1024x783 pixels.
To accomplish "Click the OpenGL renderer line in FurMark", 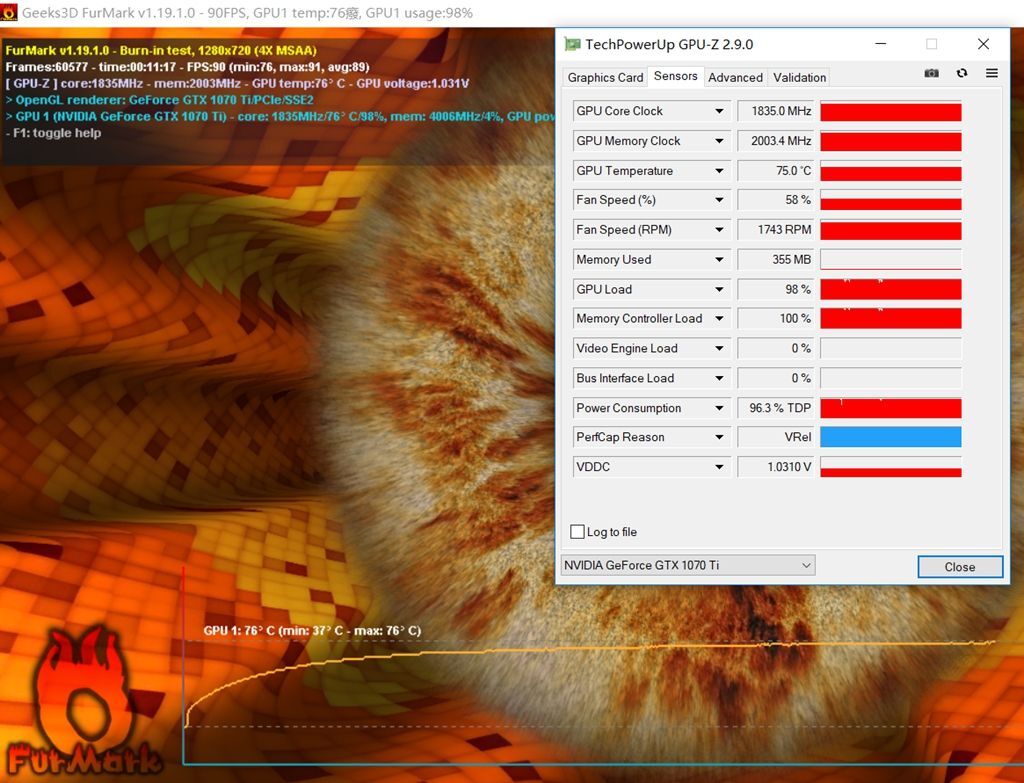I will 159,100.
